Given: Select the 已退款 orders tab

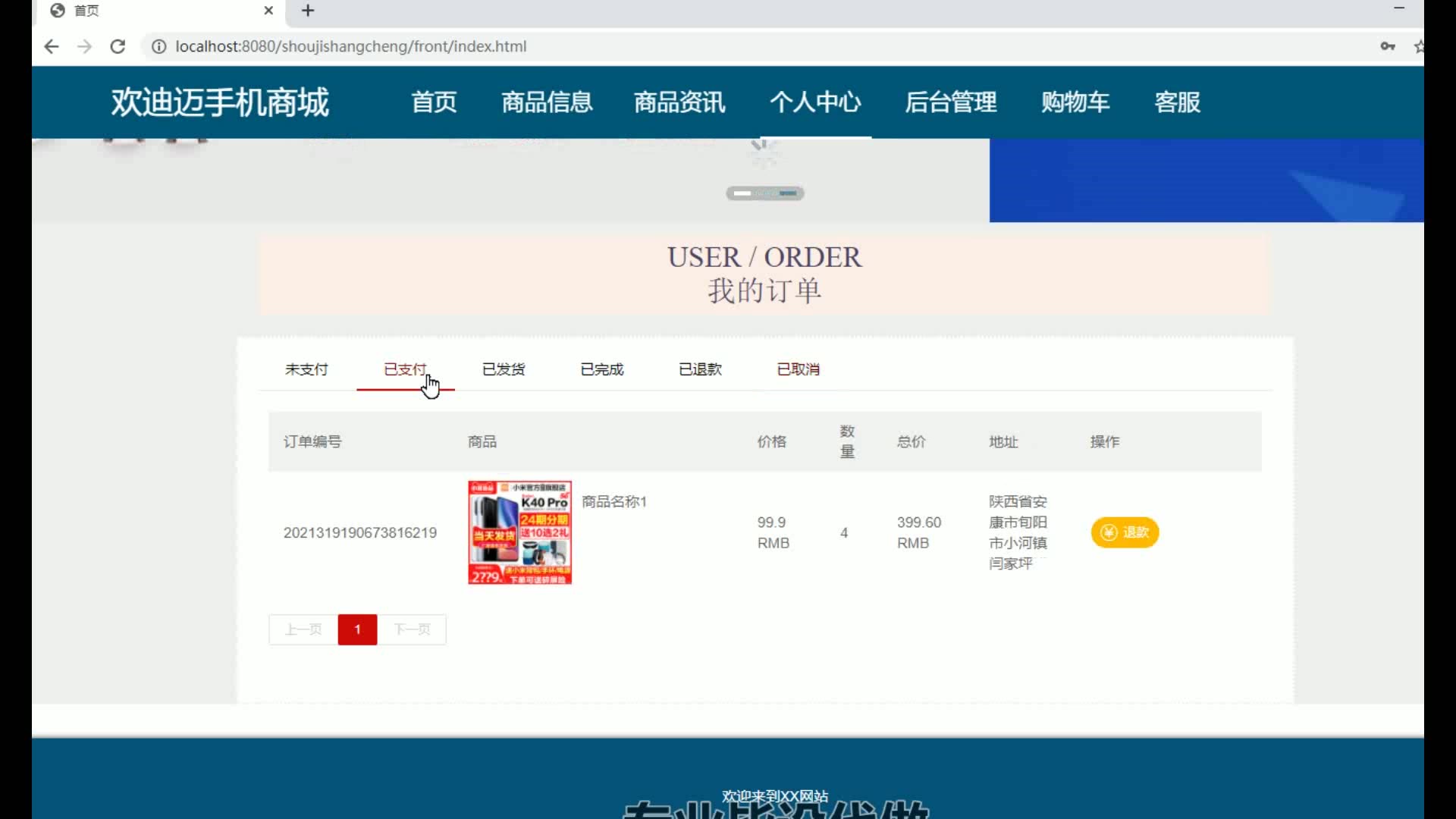Looking at the screenshot, I should (700, 369).
